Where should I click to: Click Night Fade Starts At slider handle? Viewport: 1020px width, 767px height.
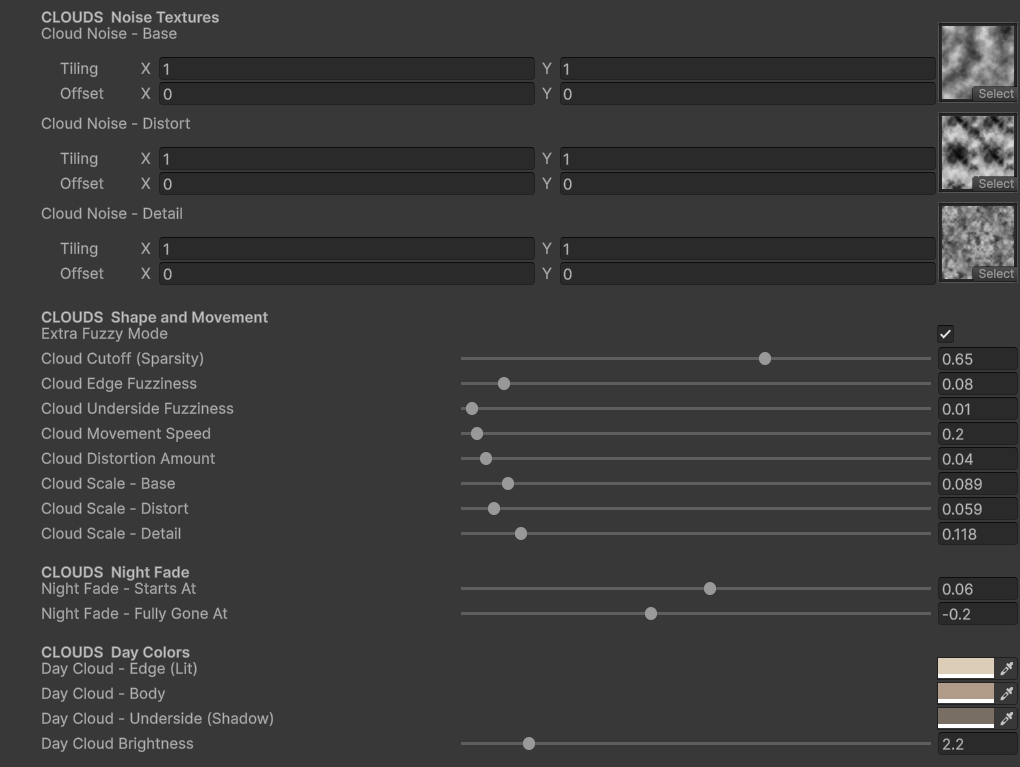(x=710, y=589)
